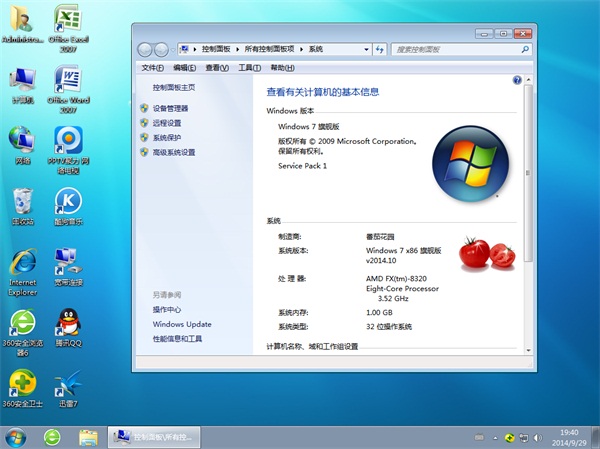Click the scrollbar down arrow
The image size is (600, 449).
tap(528, 350)
